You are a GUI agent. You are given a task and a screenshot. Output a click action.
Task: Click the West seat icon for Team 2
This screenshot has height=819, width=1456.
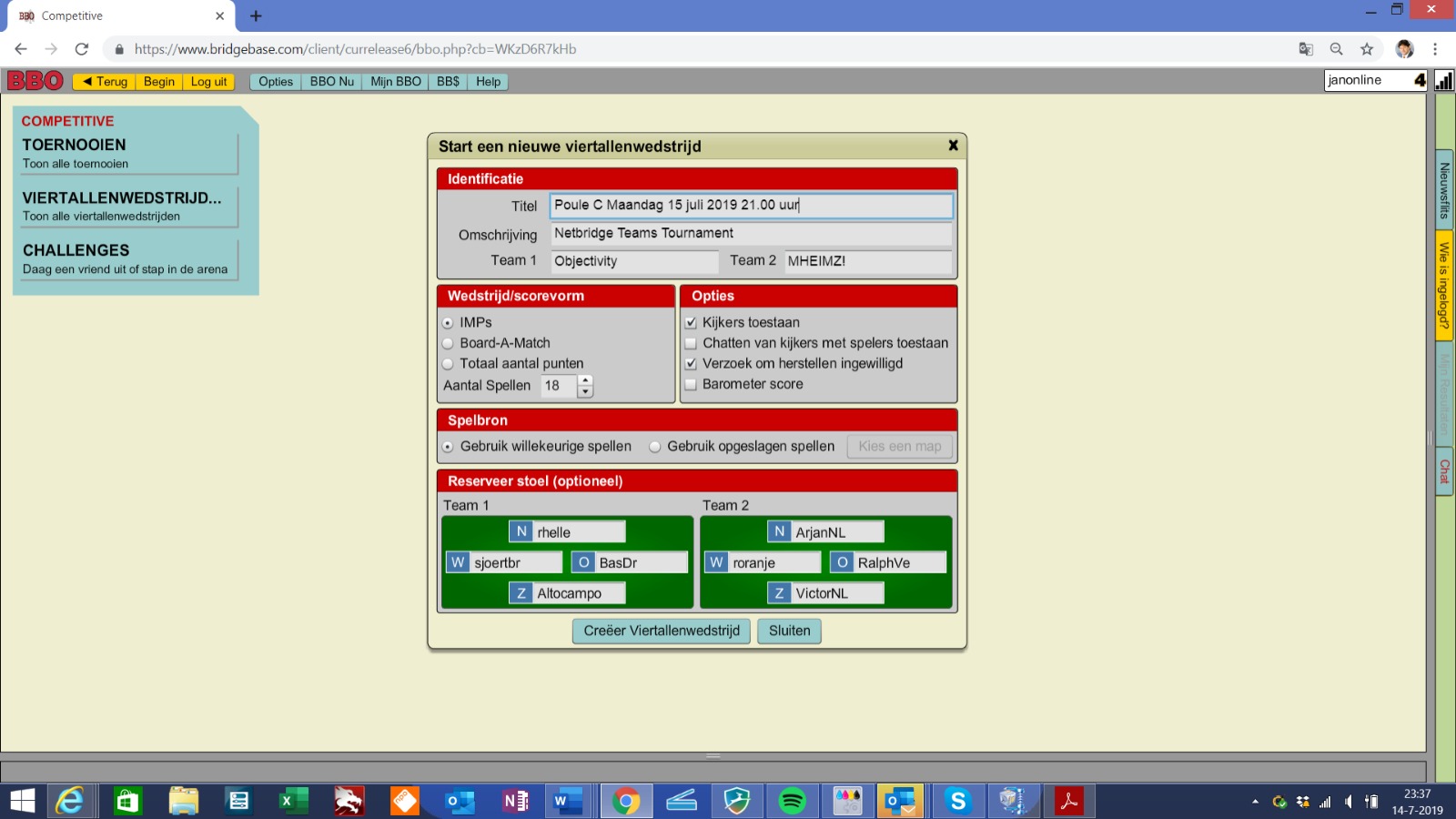[717, 562]
